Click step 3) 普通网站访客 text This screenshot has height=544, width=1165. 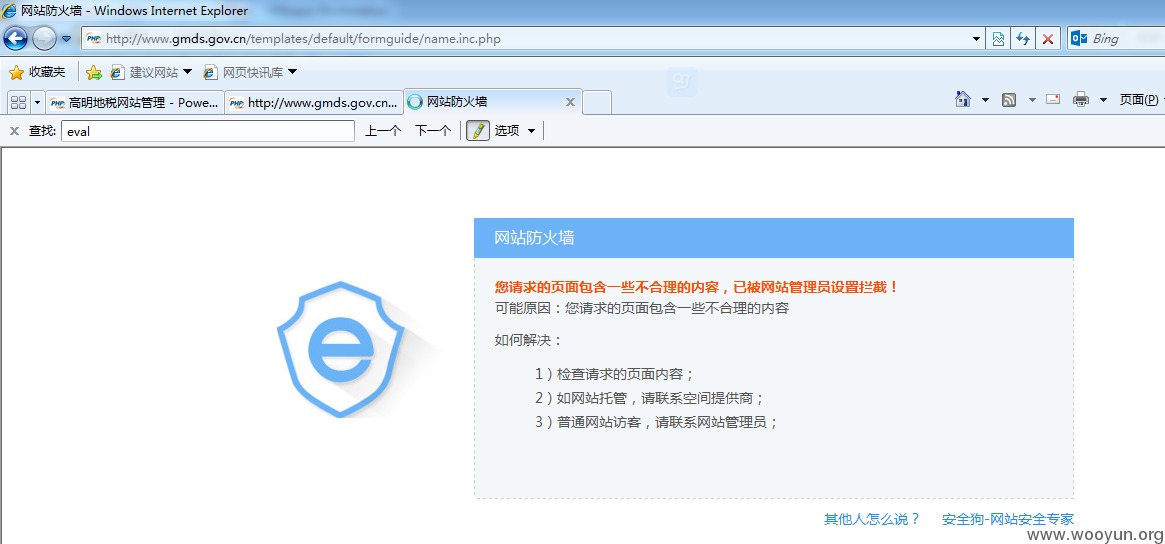point(656,422)
